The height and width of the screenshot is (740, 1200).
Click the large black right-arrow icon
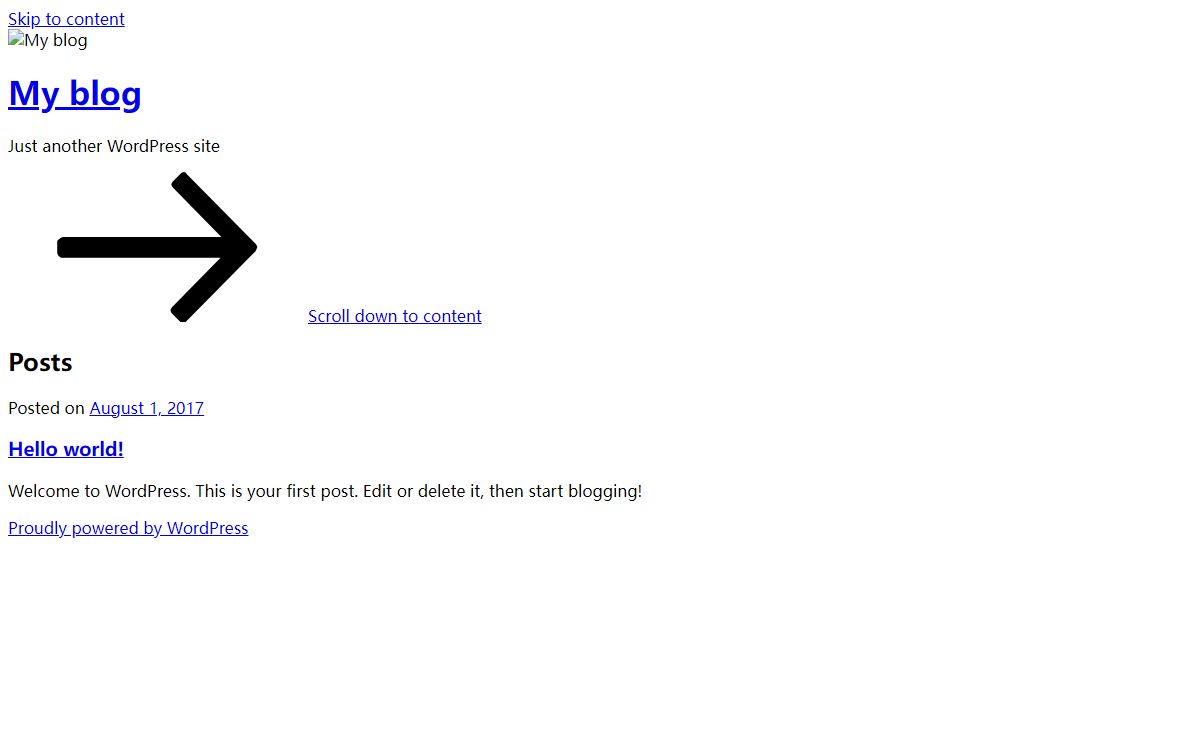coord(158,247)
